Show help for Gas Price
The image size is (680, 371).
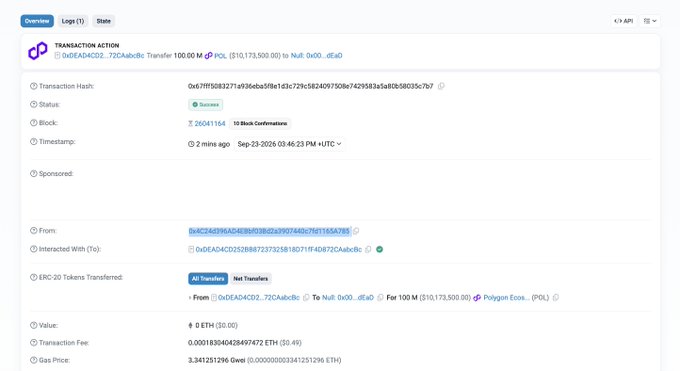click(33, 360)
